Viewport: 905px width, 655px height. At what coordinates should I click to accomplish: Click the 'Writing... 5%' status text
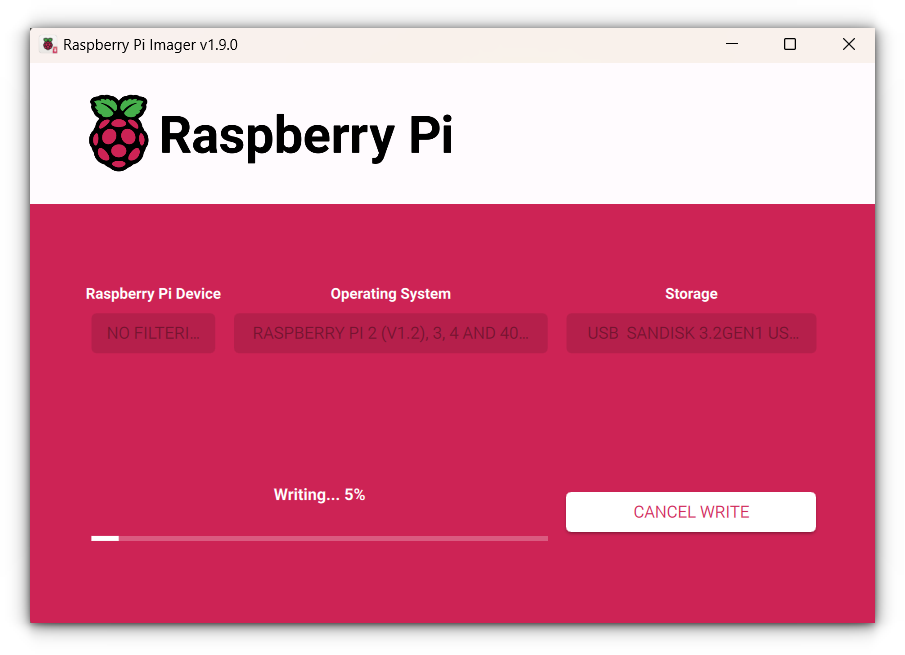pyautogui.click(x=319, y=495)
